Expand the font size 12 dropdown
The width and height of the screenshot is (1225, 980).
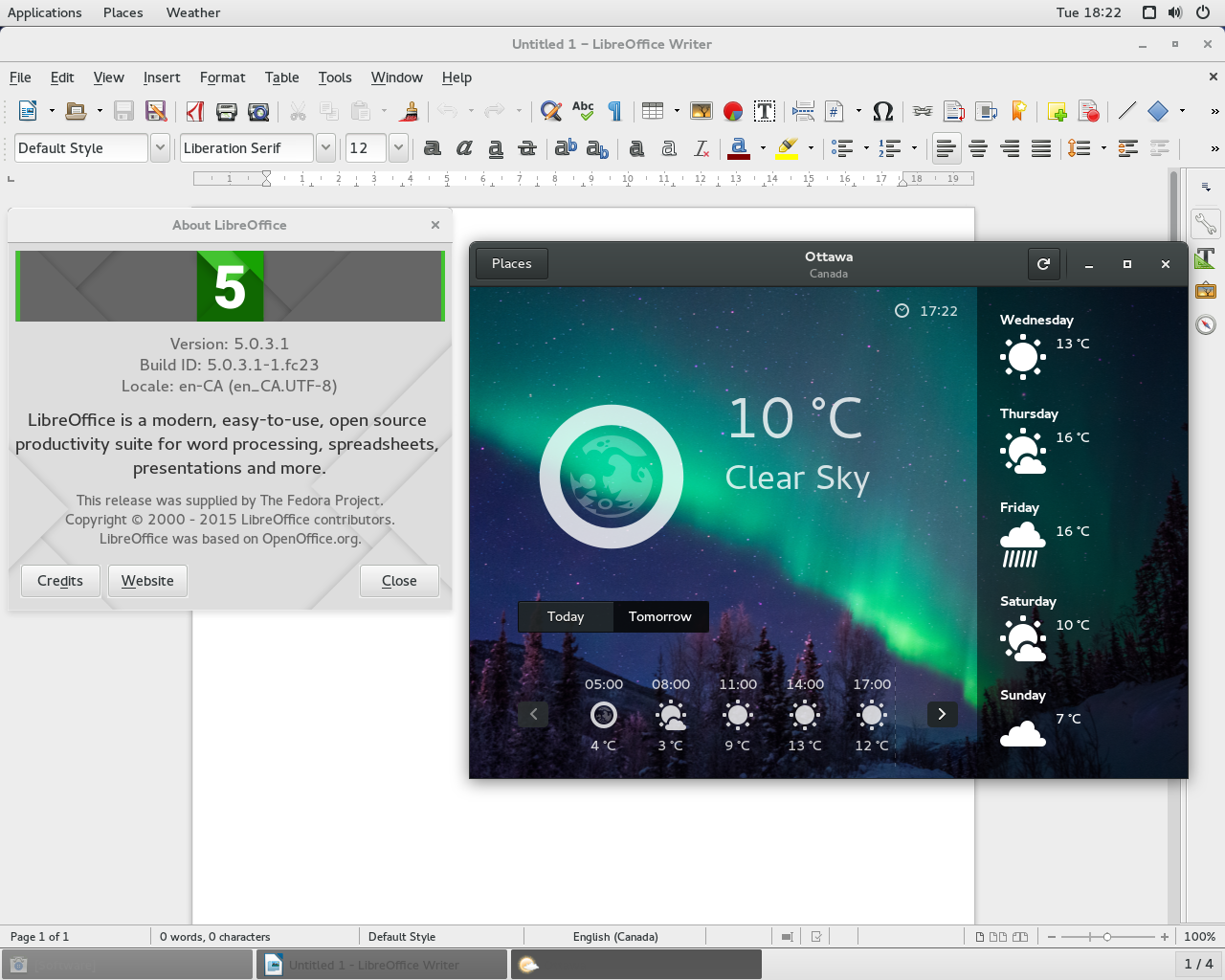point(399,148)
